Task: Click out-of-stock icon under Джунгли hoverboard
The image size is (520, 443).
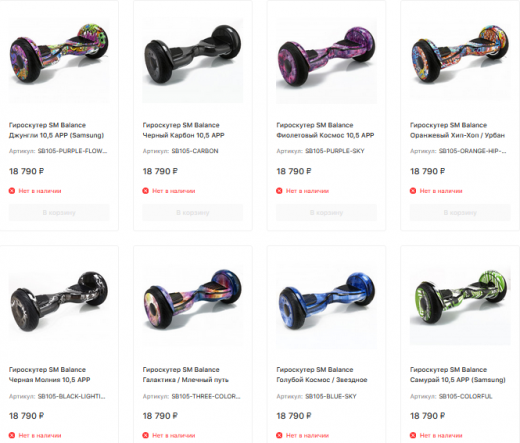Action: coord(12,191)
